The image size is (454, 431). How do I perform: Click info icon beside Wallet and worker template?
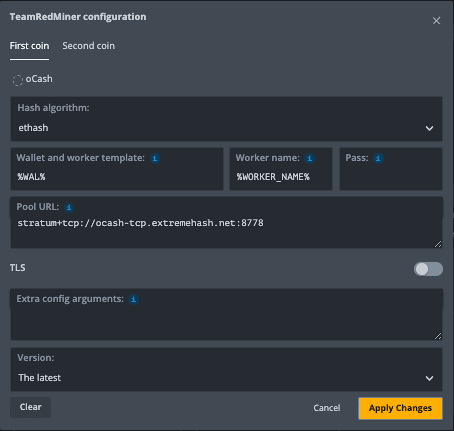[155, 158]
